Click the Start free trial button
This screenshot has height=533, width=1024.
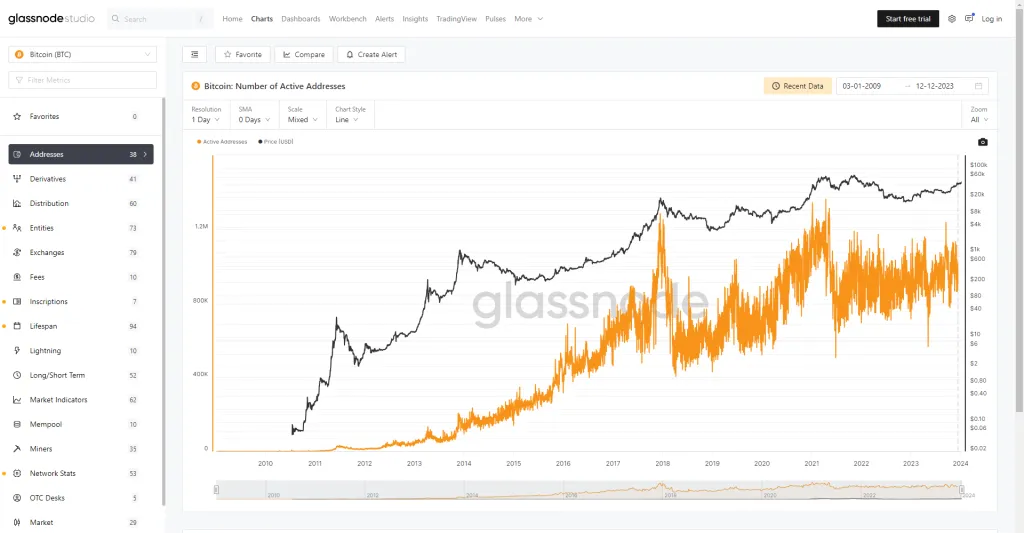(x=908, y=19)
